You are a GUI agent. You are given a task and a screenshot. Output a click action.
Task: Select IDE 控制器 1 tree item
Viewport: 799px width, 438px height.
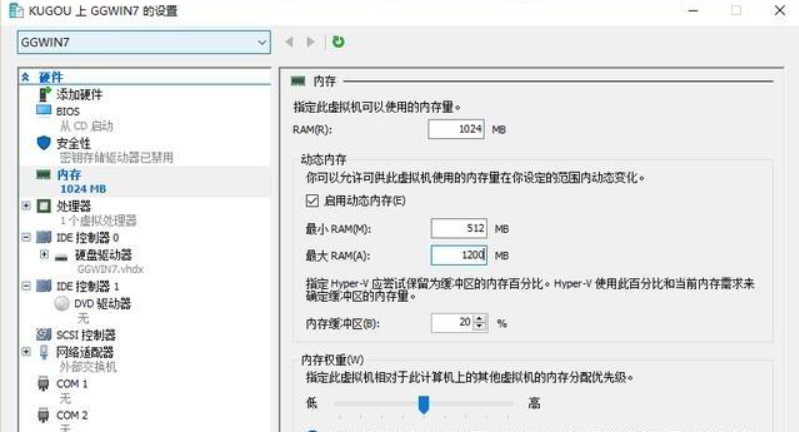[87, 287]
